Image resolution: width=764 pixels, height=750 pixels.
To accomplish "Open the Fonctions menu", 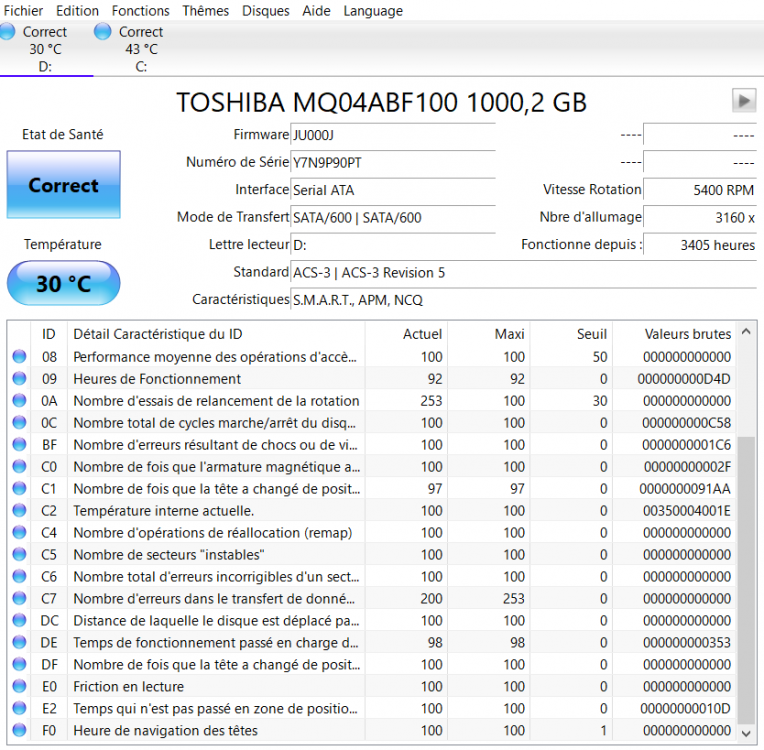I will pyautogui.click(x=140, y=11).
